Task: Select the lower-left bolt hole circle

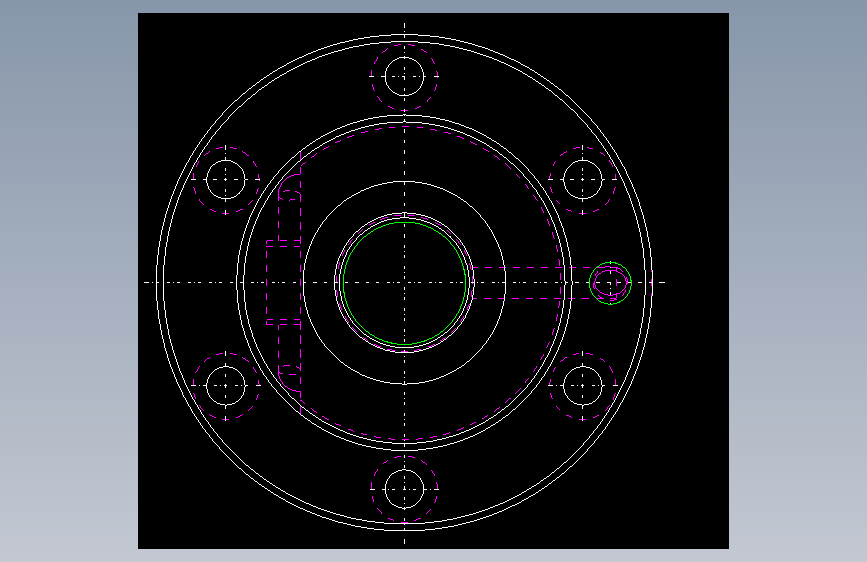Action: pyautogui.click(x=226, y=386)
